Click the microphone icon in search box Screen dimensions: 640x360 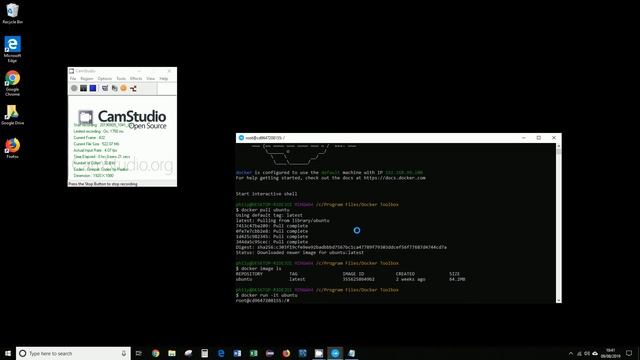click(x=124, y=353)
